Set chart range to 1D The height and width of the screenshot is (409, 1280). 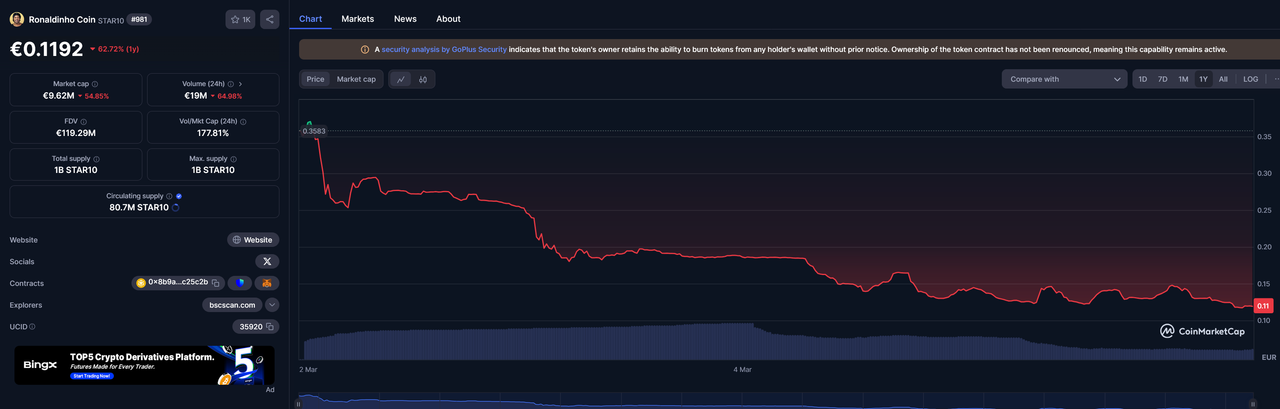[x=1143, y=79]
